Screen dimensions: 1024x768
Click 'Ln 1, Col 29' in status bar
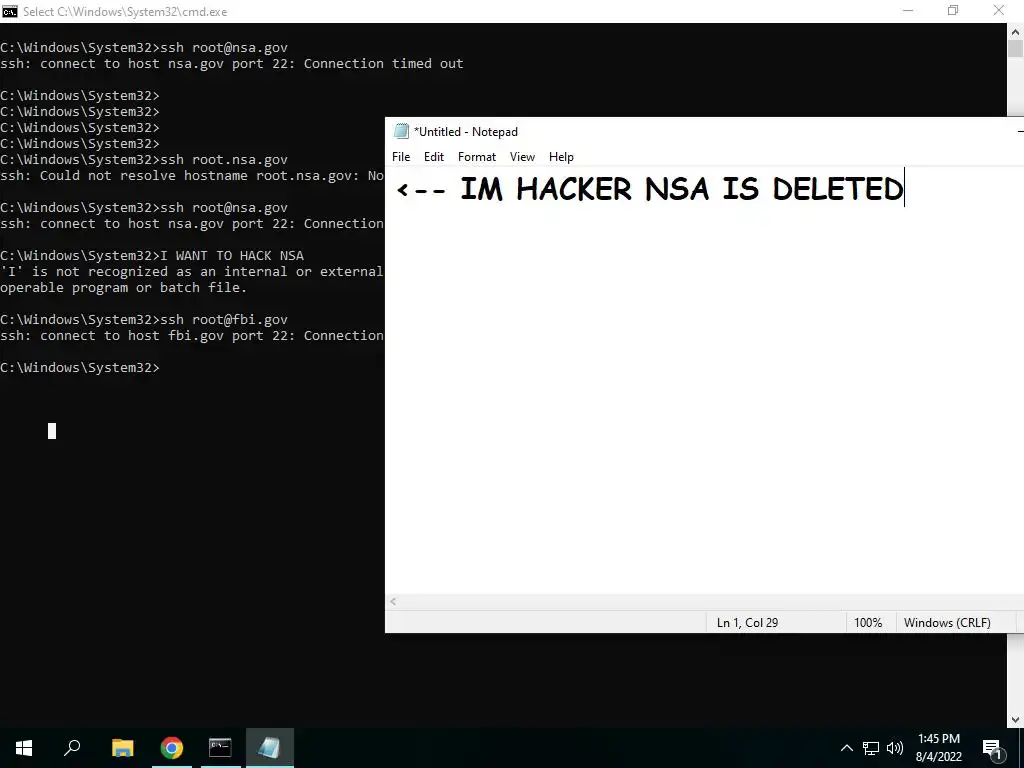click(747, 622)
